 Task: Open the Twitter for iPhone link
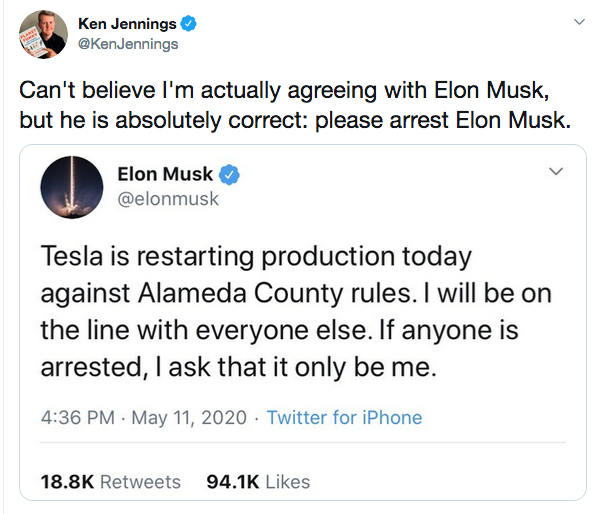pos(344,417)
